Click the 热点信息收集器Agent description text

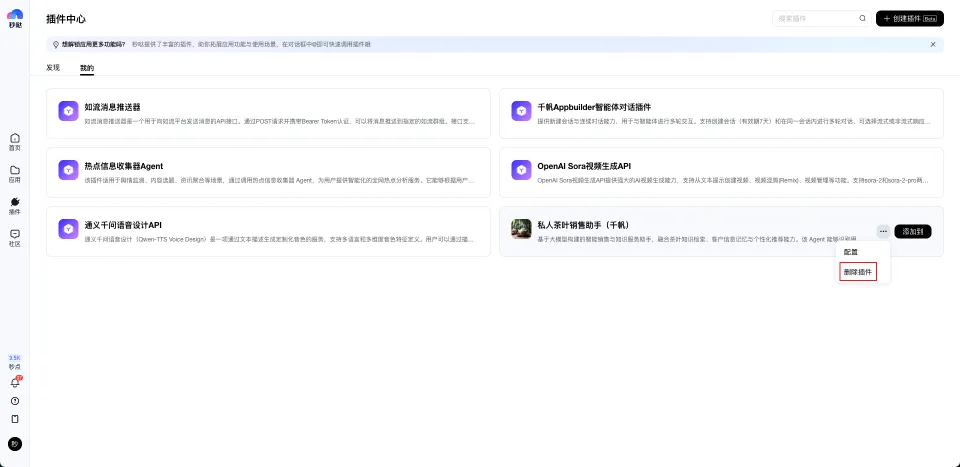point(279,181)
